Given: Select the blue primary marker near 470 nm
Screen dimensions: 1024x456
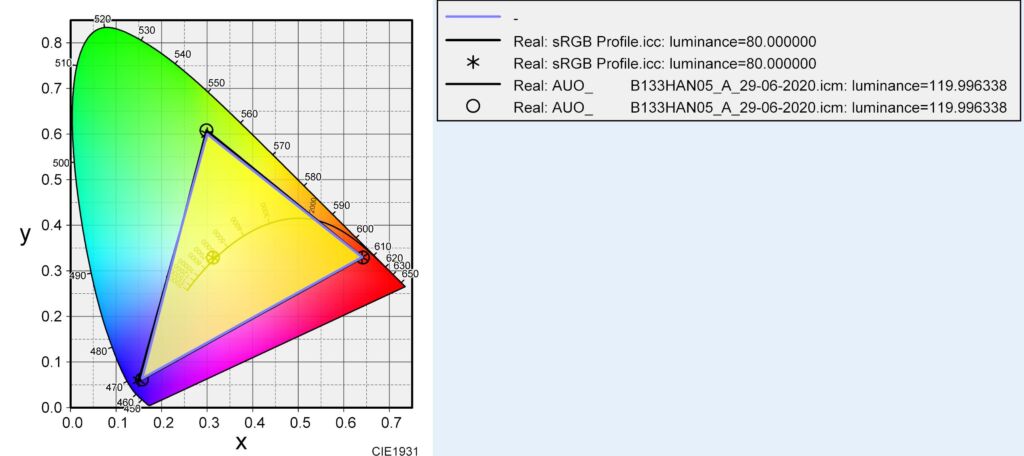Looking at the screenshot, I should click(x=141, y=380).
